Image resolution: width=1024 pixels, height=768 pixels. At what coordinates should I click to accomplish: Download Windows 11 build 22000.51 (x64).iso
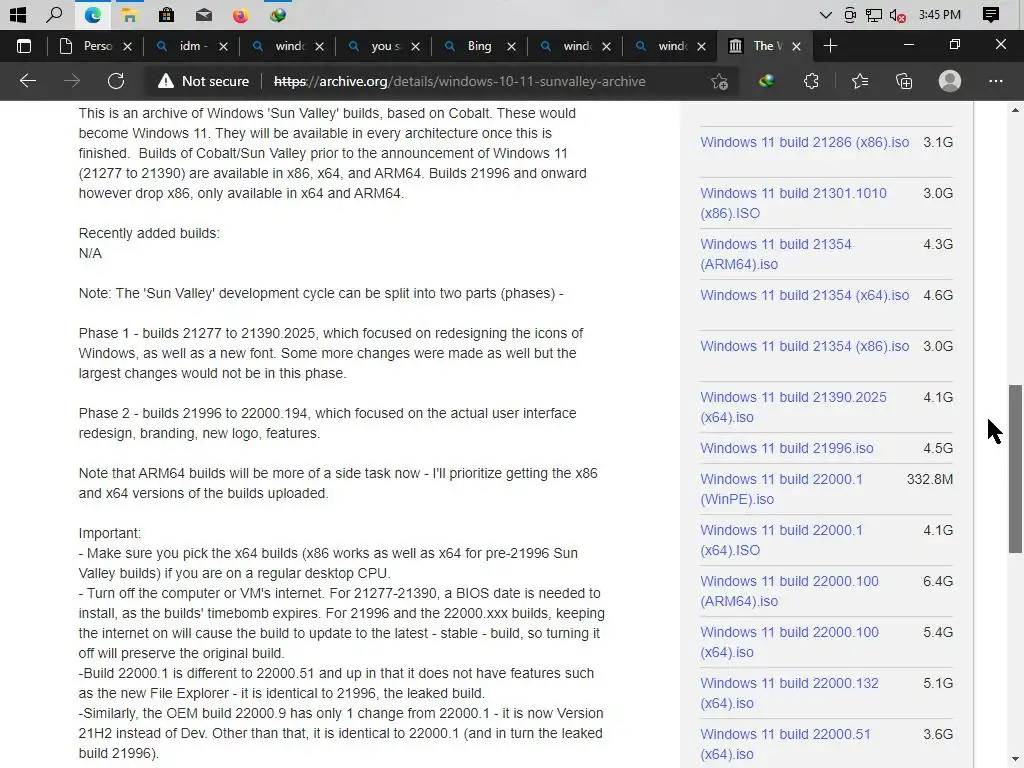pyautogui.click(x=786, y=744)
